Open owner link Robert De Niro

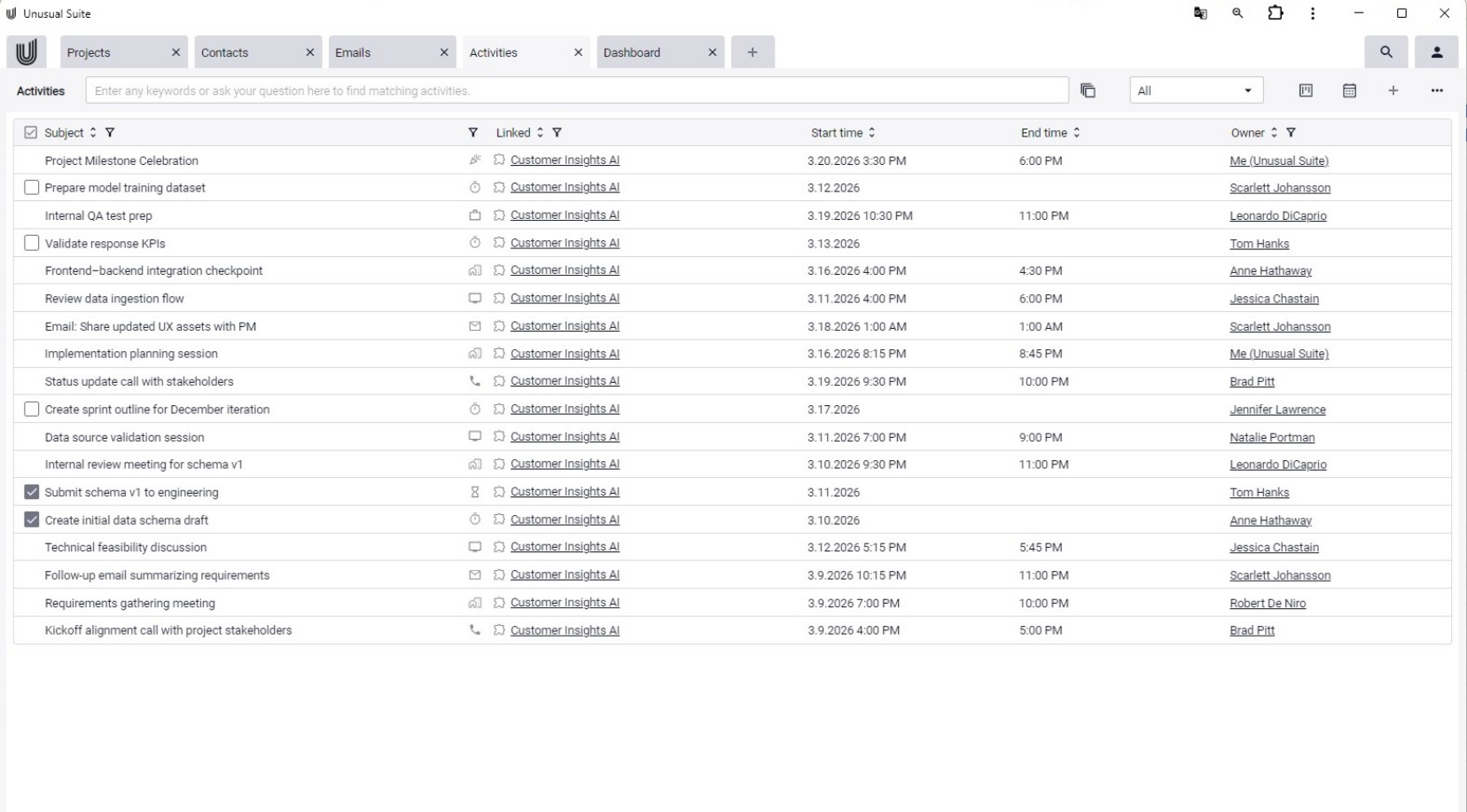tap(1267, 603)
